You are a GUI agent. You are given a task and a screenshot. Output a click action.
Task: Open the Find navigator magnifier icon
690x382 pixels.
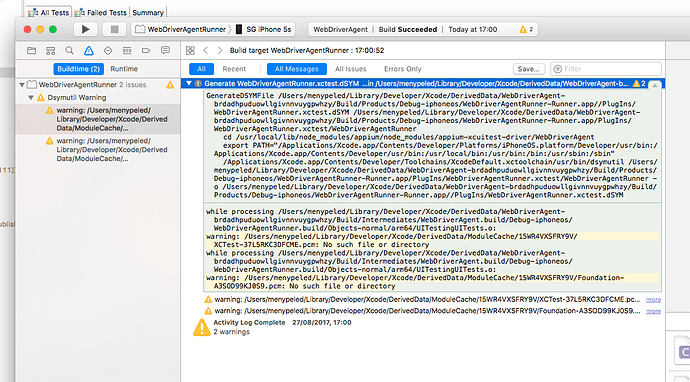tap(70, 51)
